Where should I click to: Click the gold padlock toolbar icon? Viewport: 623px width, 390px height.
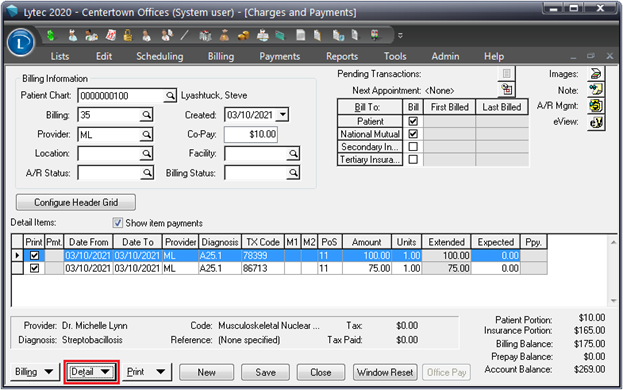128,36
